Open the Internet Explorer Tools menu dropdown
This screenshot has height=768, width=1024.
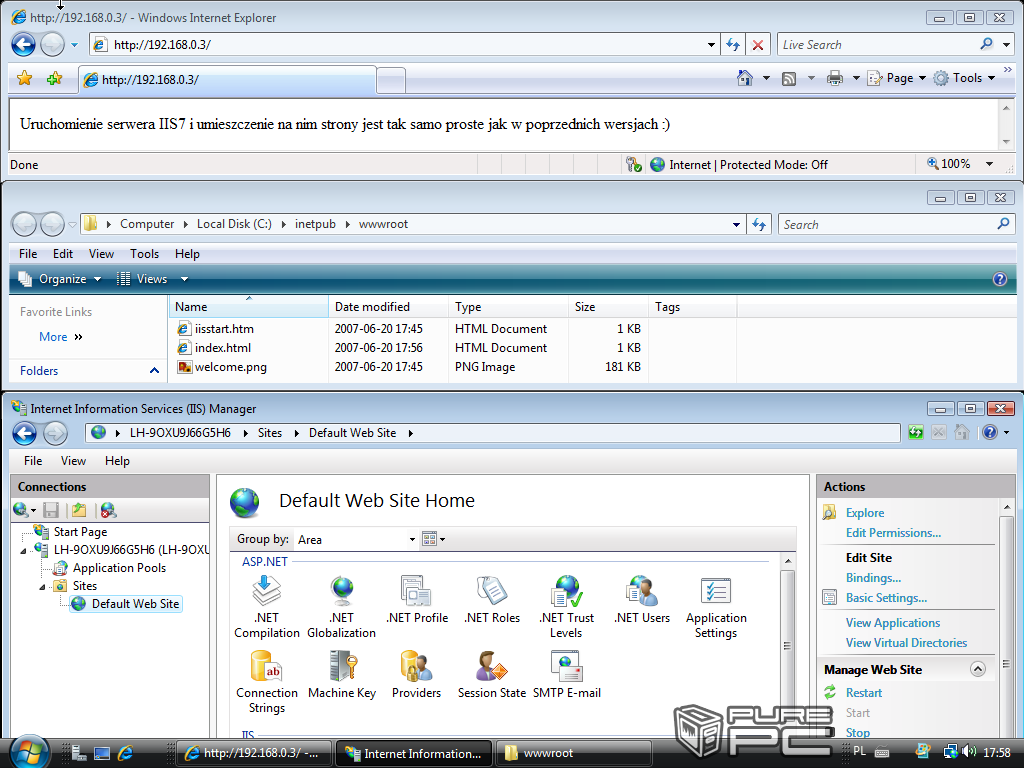pyautogui.click(x=991, y=78)
